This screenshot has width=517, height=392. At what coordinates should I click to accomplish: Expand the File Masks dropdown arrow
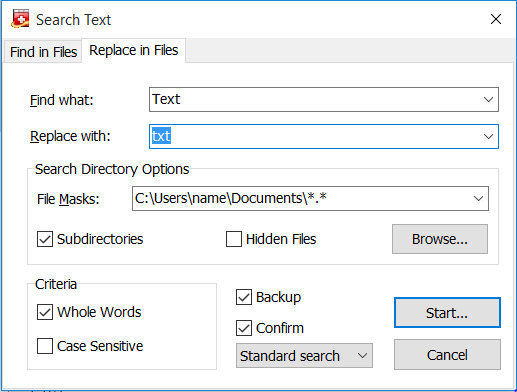click(x=478, y=198)
